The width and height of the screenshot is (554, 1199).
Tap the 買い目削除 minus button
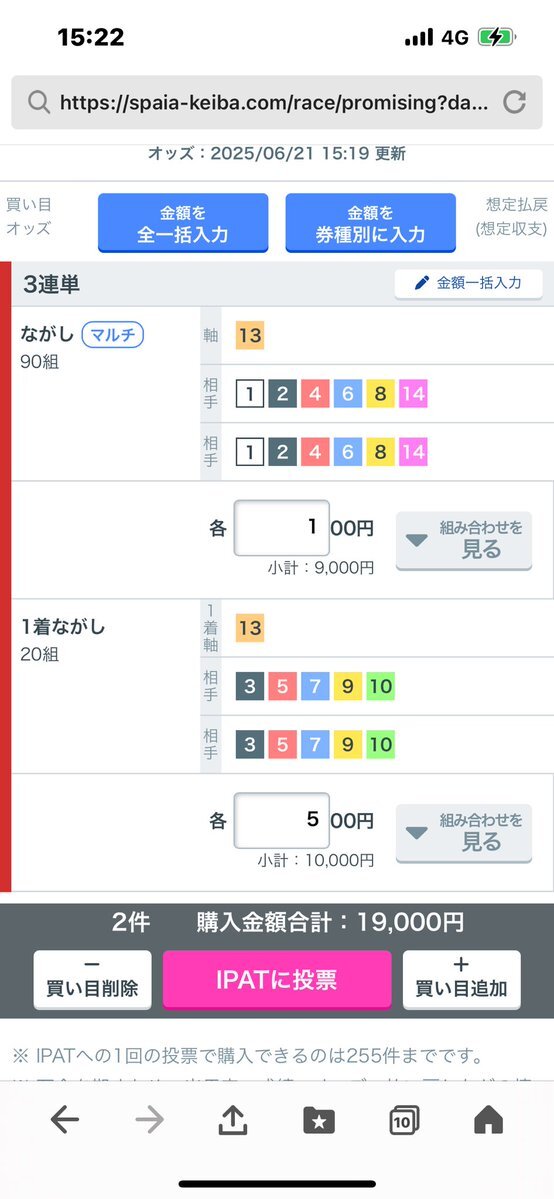tap(93, 980)
